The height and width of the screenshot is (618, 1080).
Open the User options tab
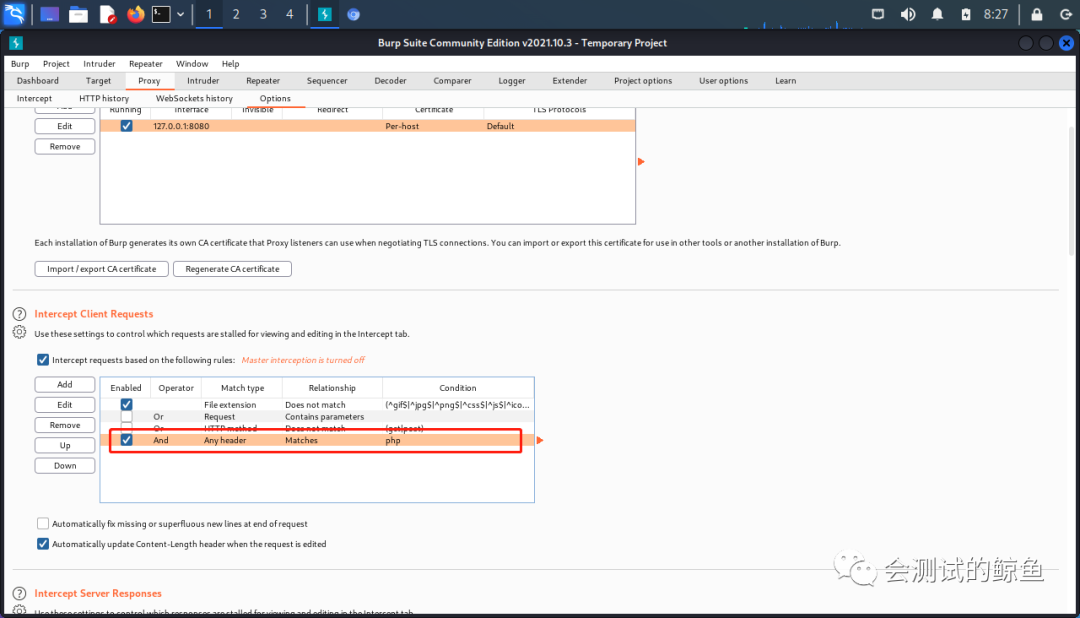tap(723, 81)
